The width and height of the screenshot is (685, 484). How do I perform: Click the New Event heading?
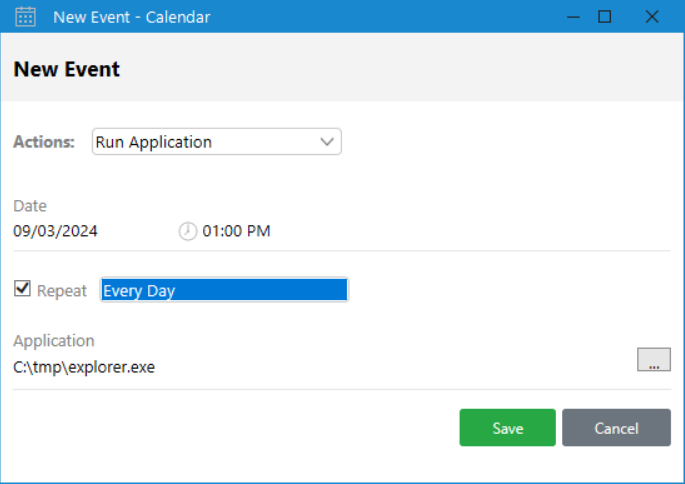(66, 69)
